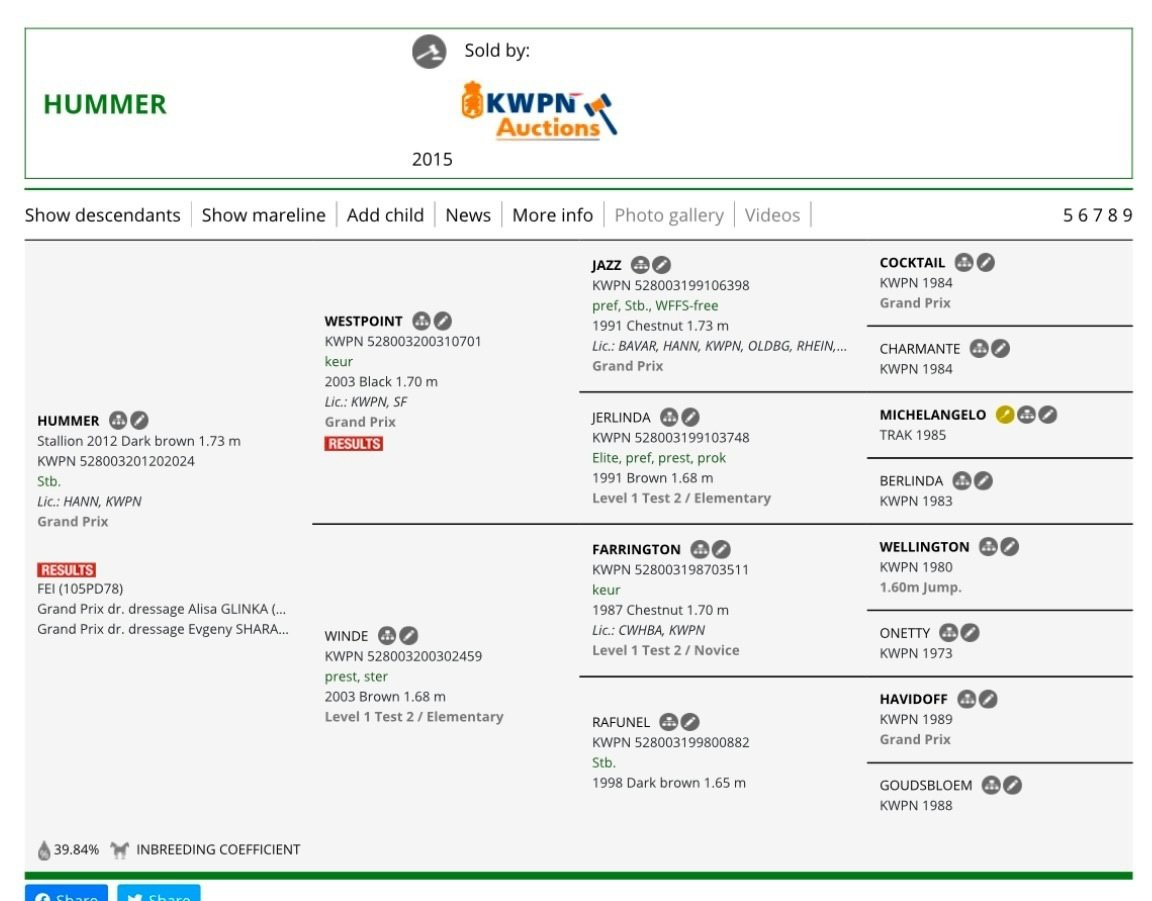The image size is (1152, 901).
Task: Open the JERLINDA horse page
Action: [620, 418]
